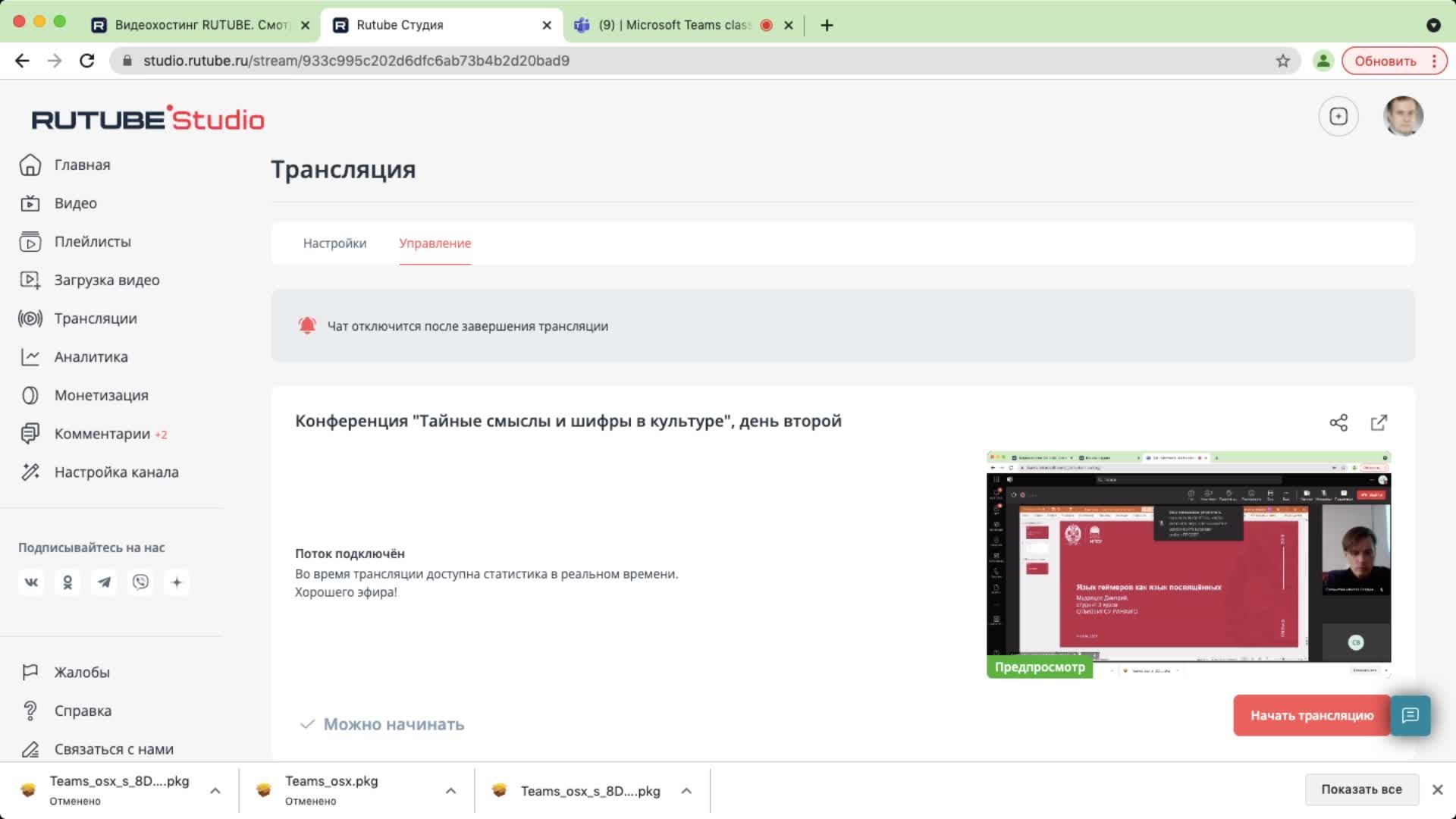Expand options for Teams_osx.pkg download
The image size is (1456, 819).
pos(450,791)
